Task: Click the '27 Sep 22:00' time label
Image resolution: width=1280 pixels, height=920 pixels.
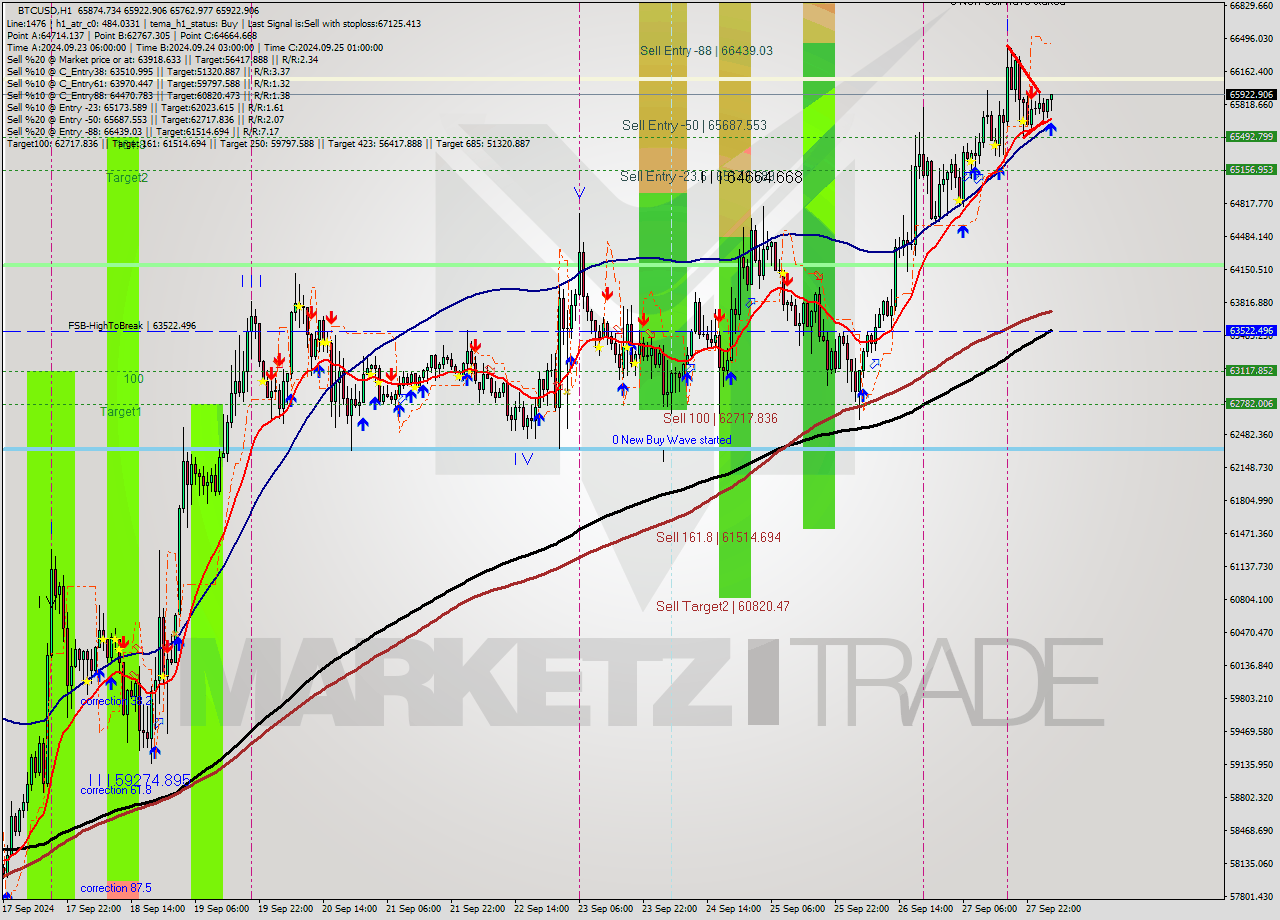Action: tap(1053, 909)
